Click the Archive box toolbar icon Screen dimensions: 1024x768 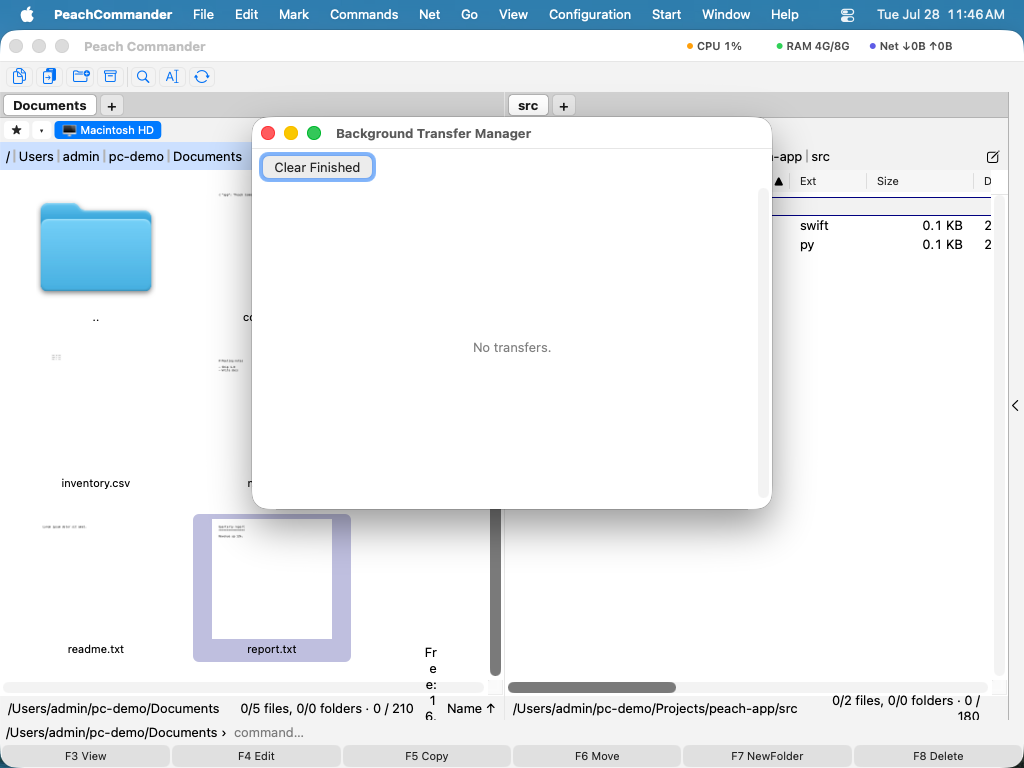pyautogui.click(x=110, y=76)
